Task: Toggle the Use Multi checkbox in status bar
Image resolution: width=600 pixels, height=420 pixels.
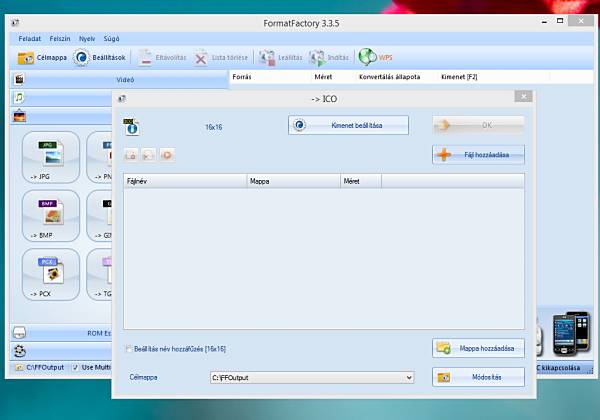Action: point(75,368)
